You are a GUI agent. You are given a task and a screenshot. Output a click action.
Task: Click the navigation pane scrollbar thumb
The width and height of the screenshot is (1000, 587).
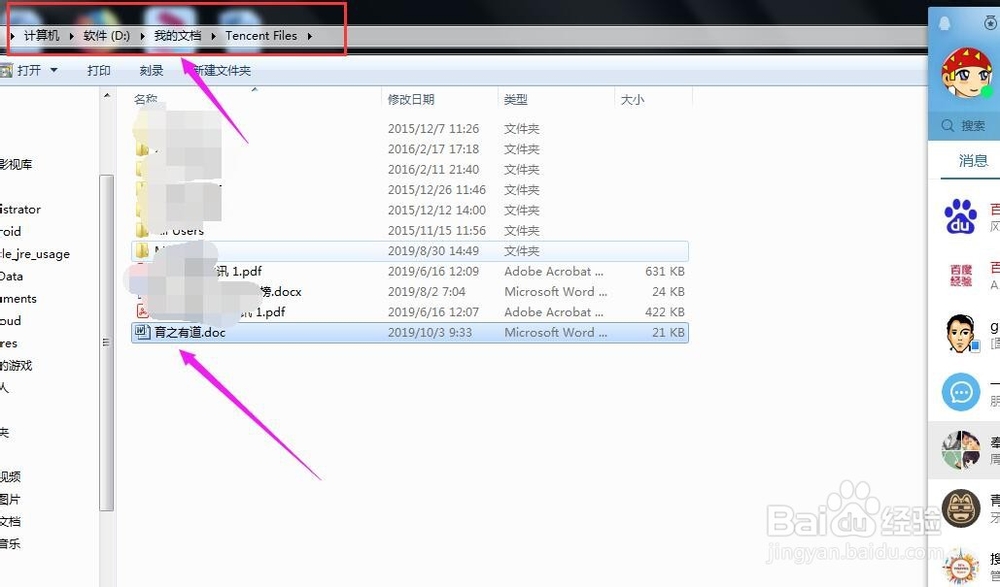(x=107, y=343)
